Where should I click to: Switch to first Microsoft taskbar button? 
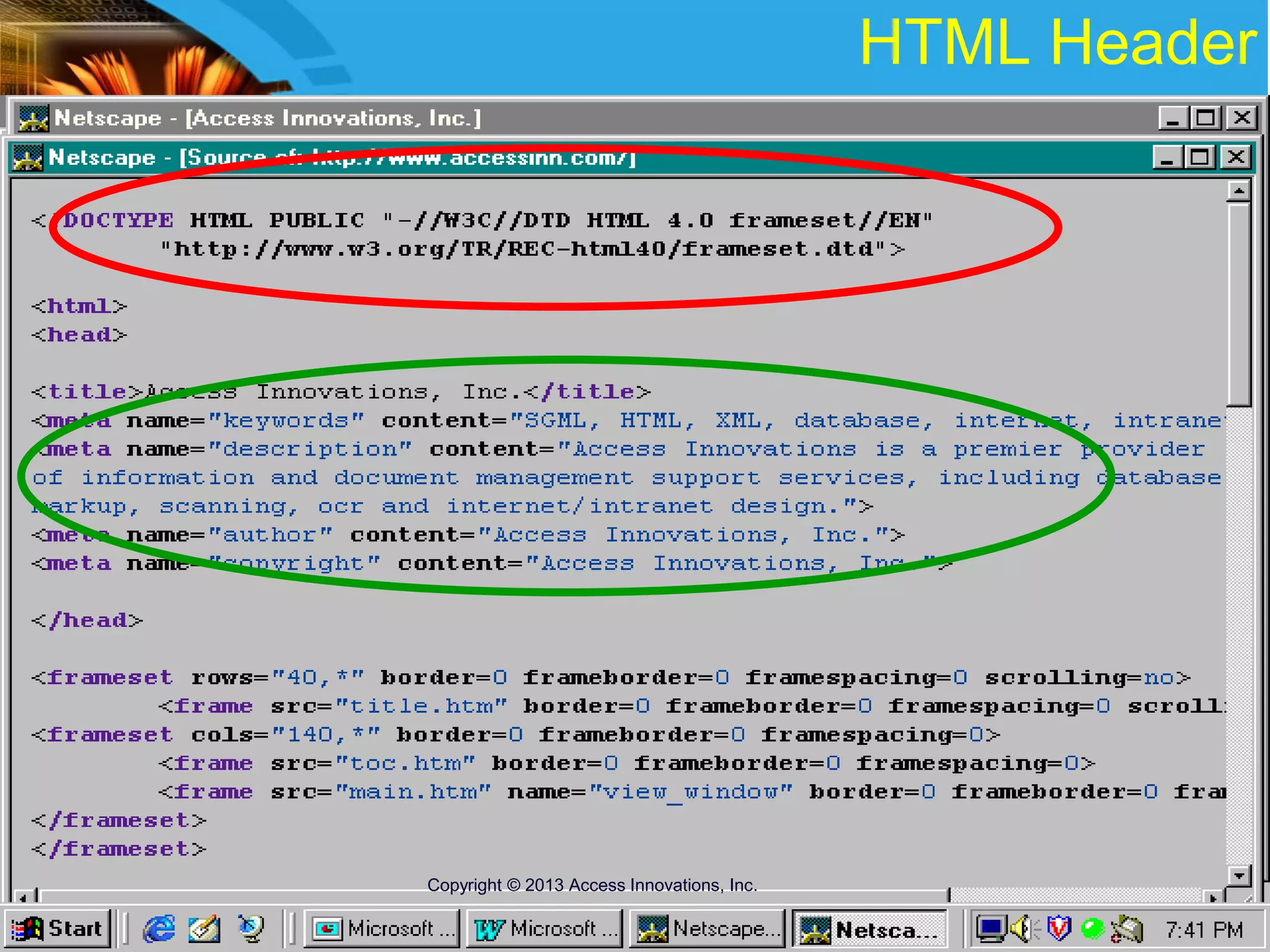[381, 928]
